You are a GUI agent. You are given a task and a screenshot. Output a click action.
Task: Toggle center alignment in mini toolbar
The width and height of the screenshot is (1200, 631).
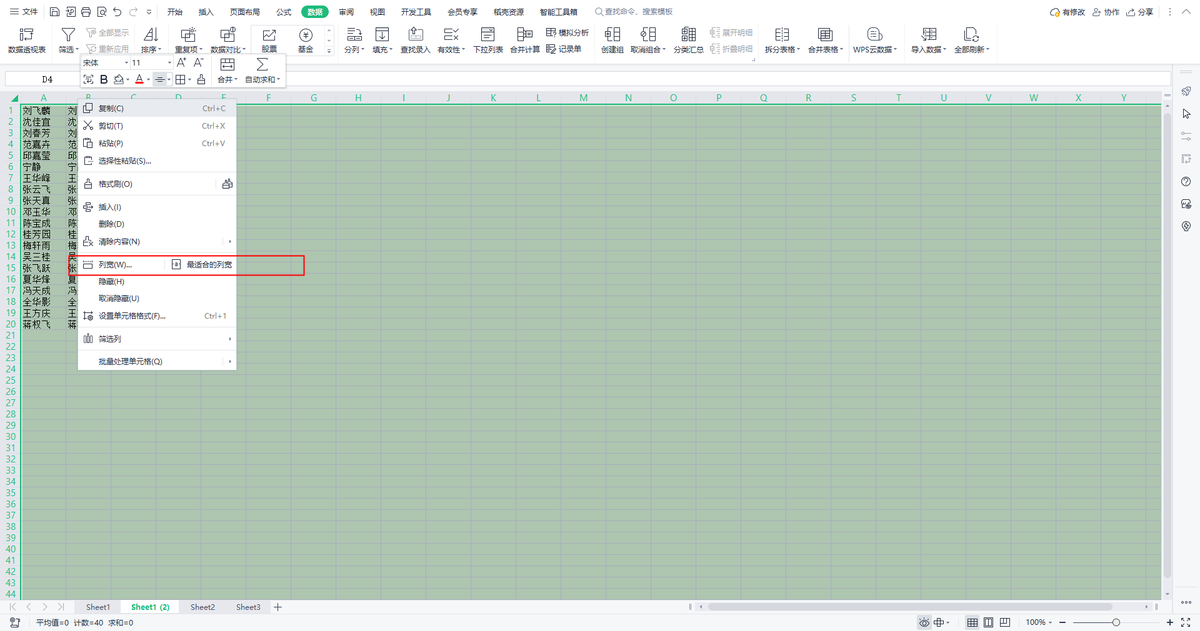[x=160, y=79]
